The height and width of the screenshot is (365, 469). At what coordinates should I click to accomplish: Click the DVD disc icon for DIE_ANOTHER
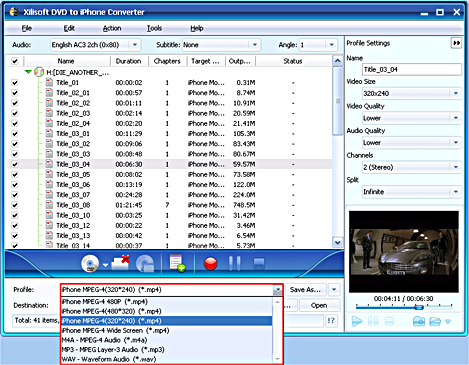coord(39,72)
